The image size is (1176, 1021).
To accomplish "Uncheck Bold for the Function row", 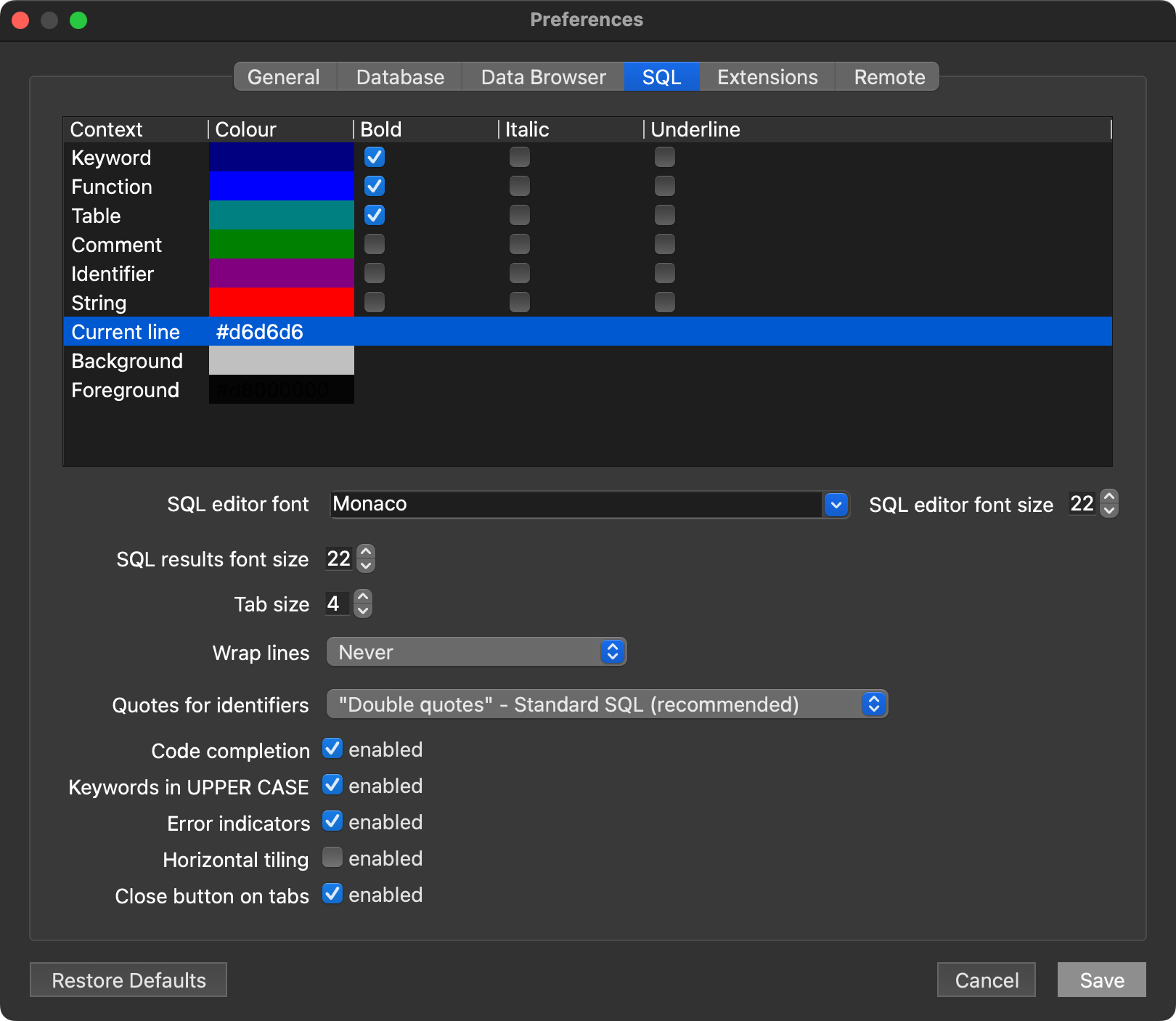I will coord(375,187).
